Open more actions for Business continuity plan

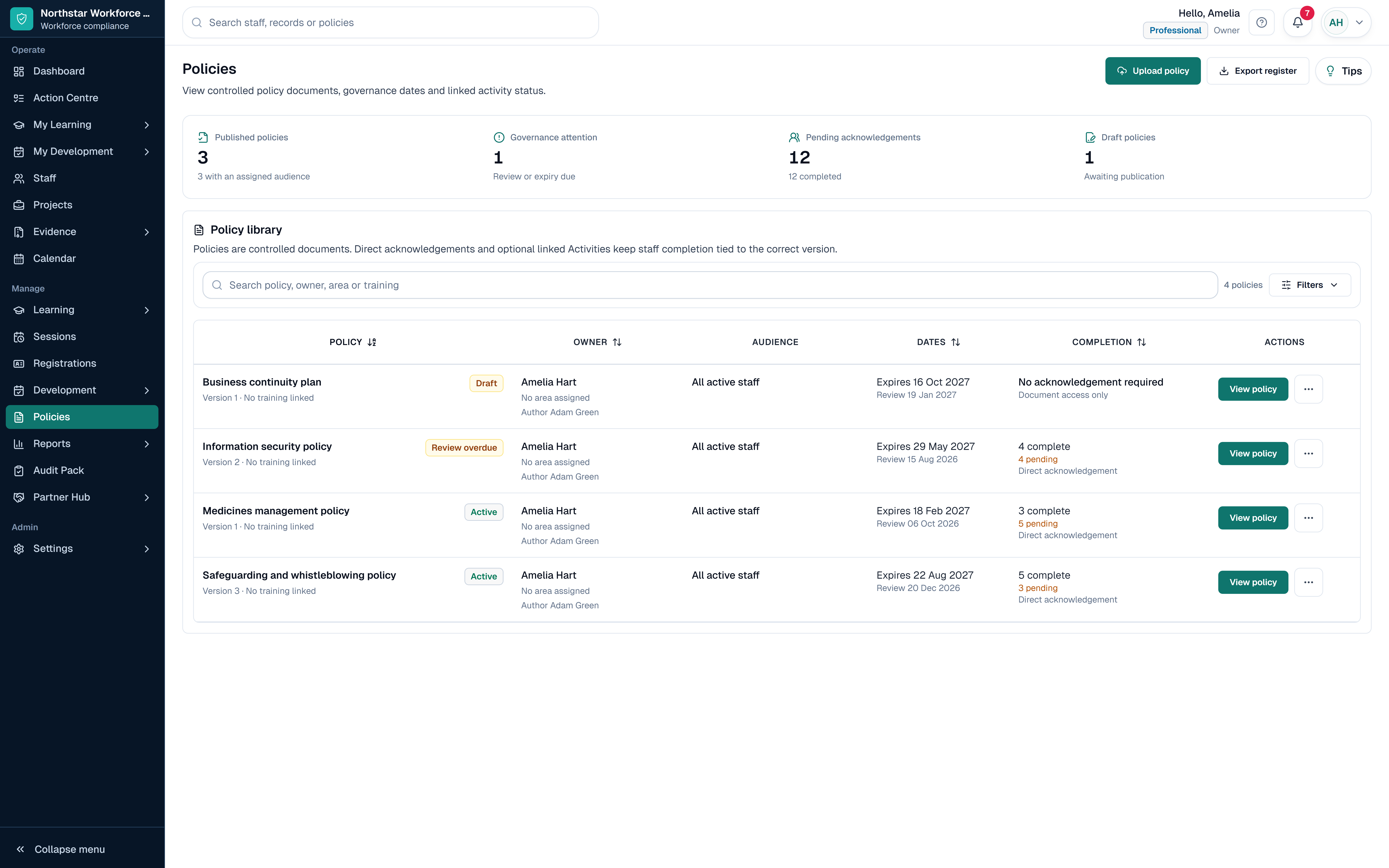1309,389
